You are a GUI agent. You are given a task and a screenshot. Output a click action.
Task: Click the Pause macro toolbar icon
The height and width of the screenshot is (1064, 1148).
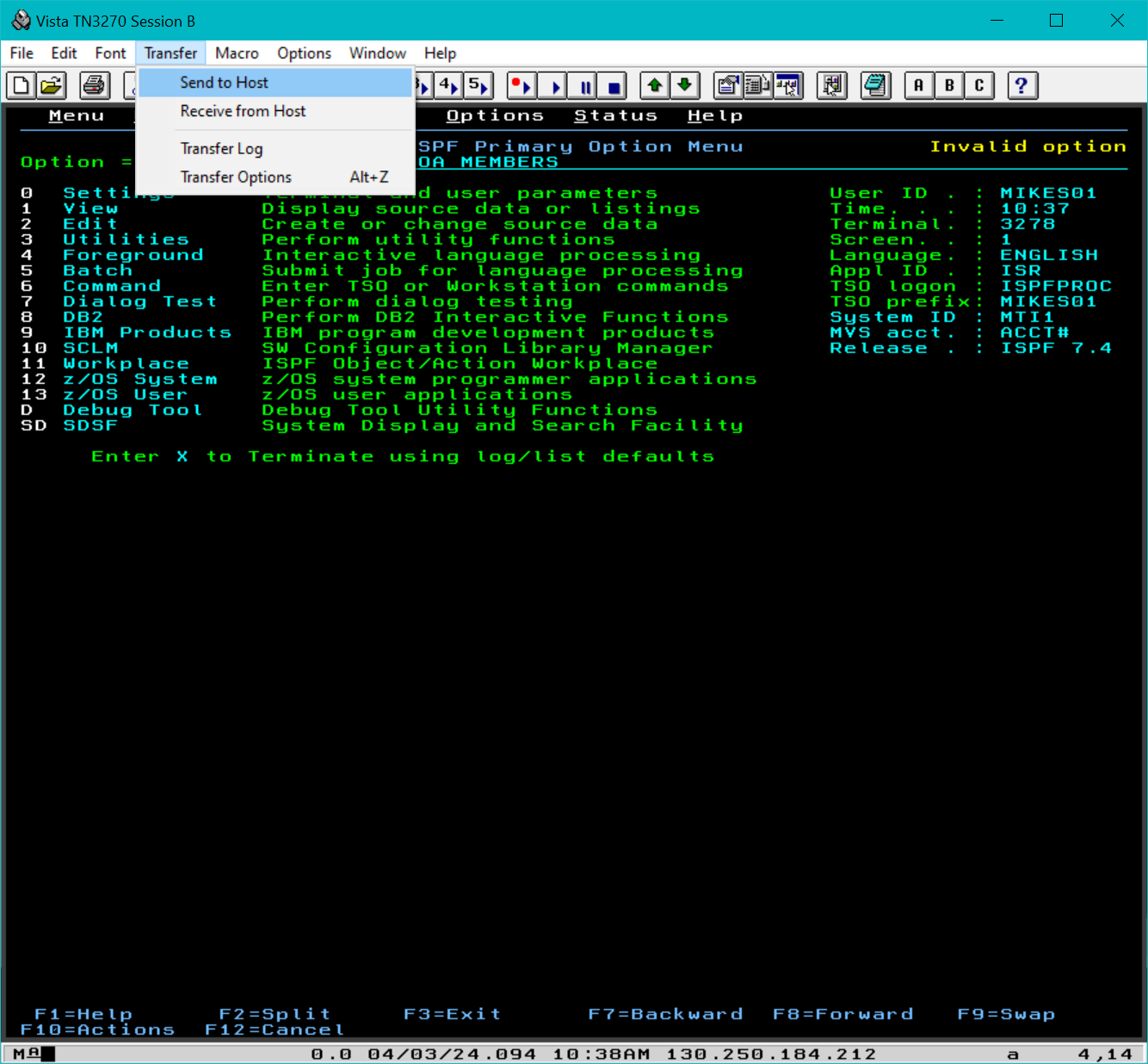click(585, 86)
